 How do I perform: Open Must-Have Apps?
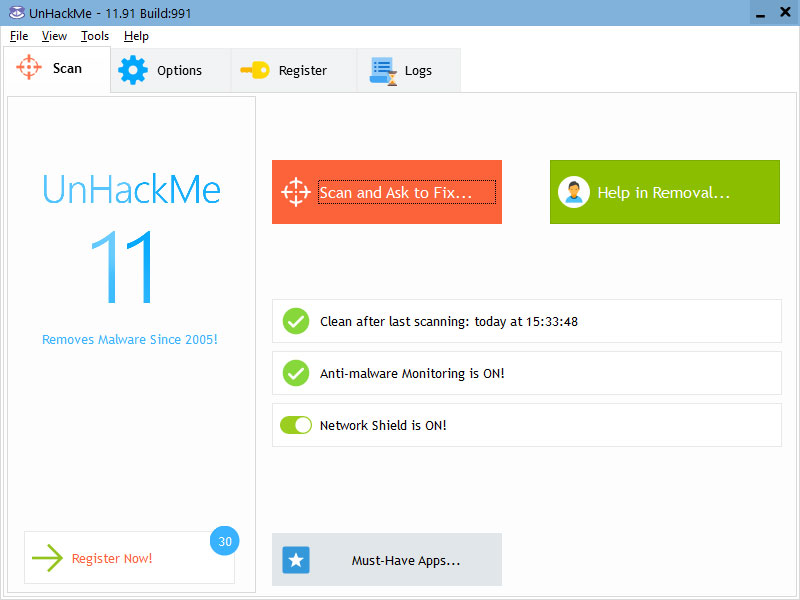[x=387, y=560]
